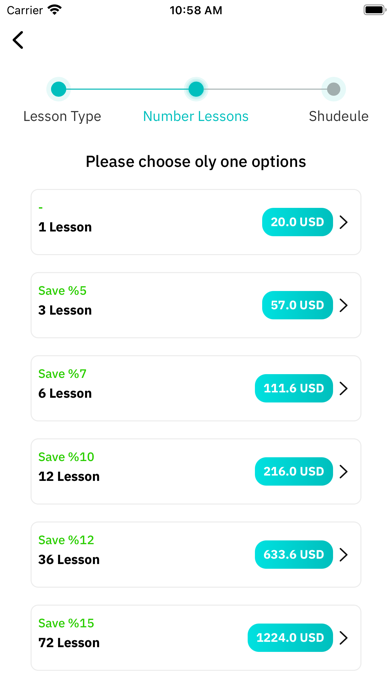Select the 36 Lesson Save %12 card

pyautogui.click(x=196, y=554)
